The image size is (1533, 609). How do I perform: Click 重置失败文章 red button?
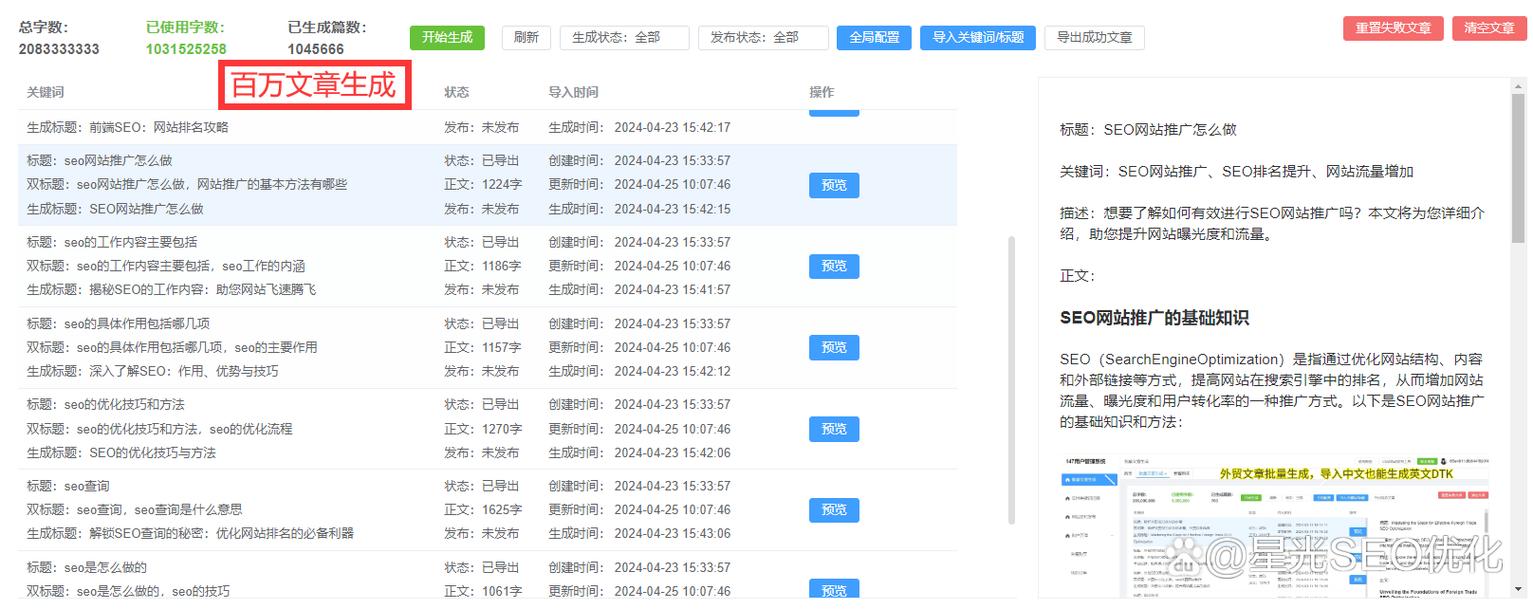coord(1393,28)
